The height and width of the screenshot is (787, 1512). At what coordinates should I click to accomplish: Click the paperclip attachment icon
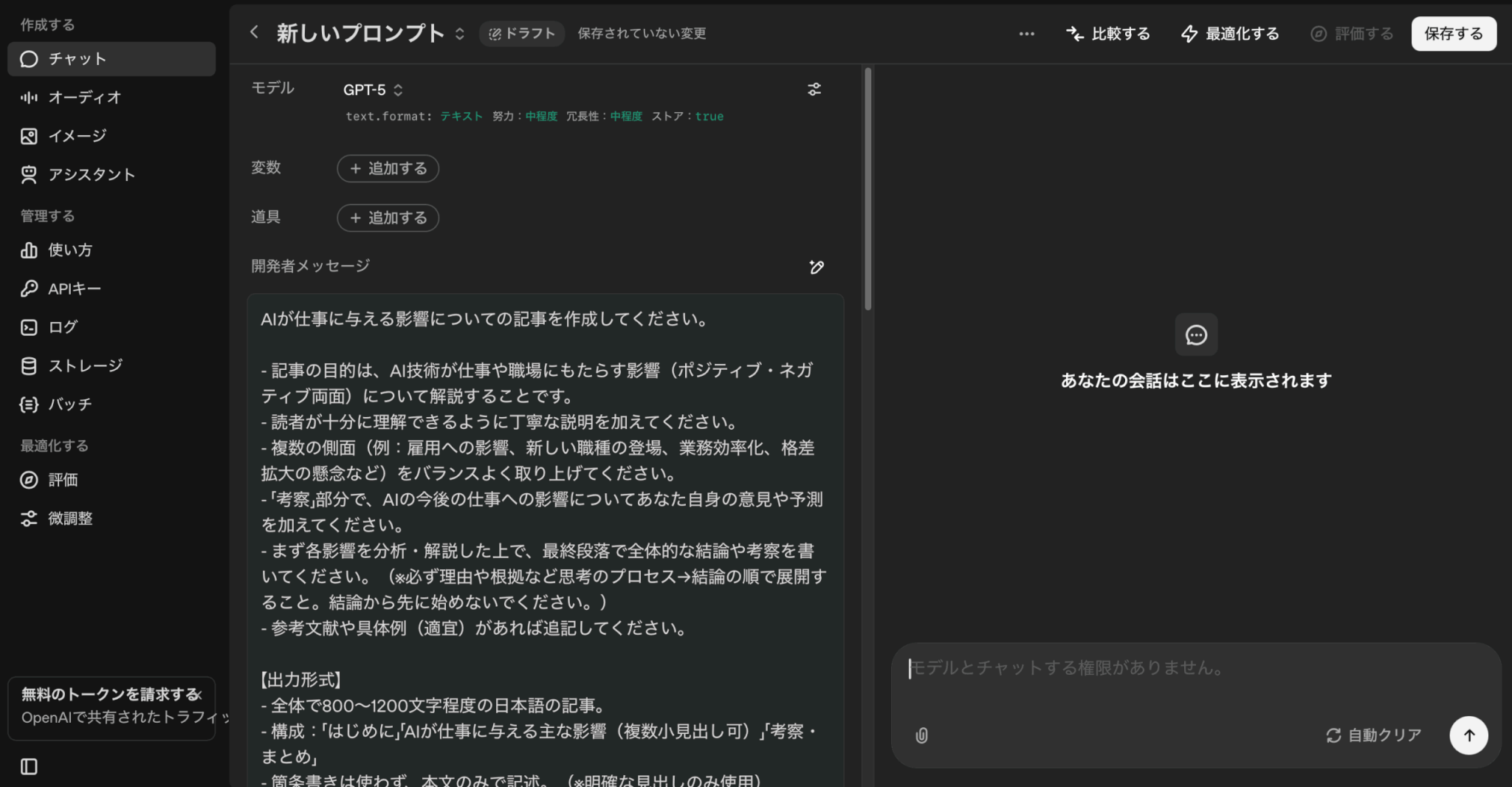(921, 735)
